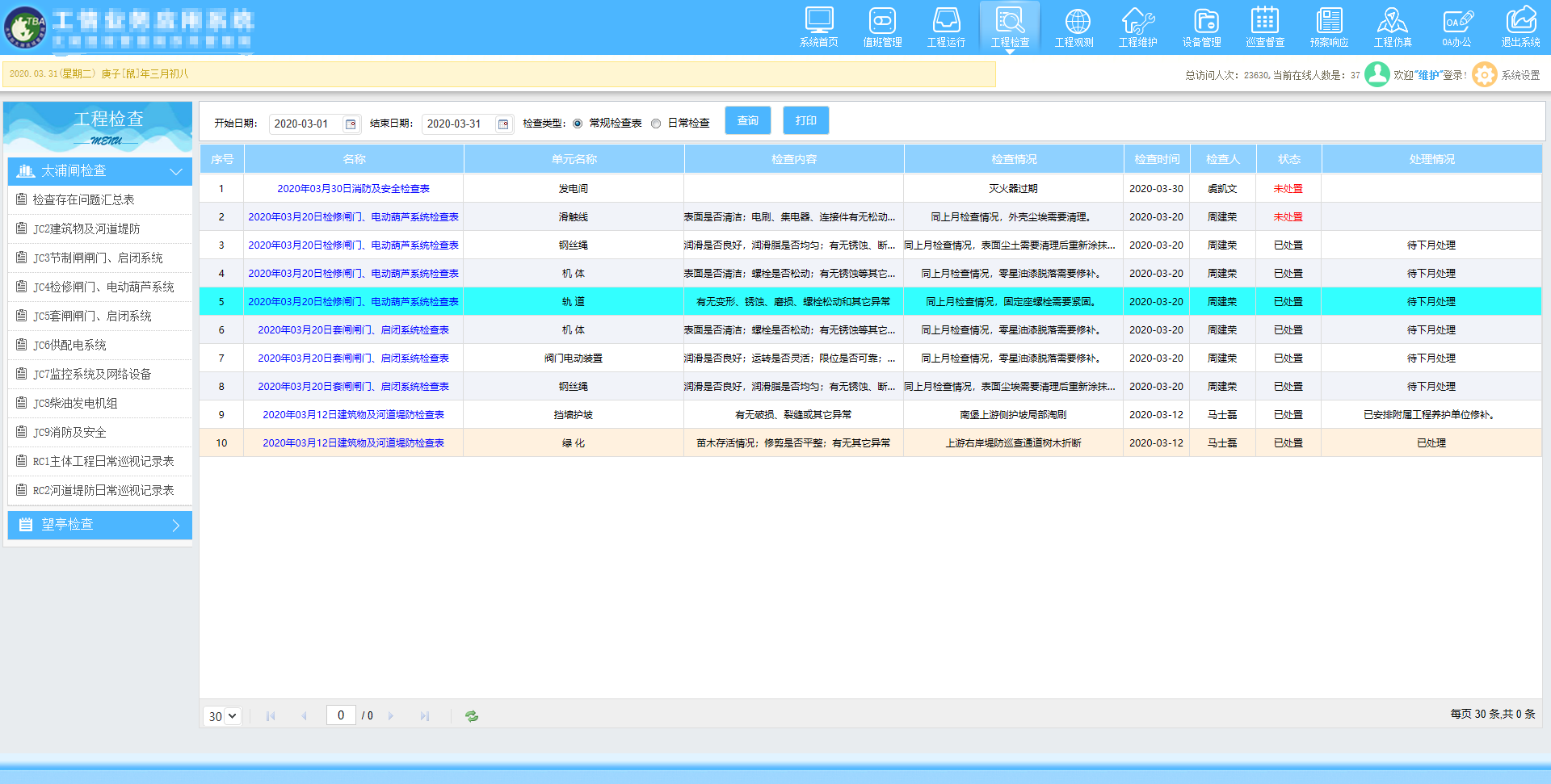Open JC8柴油发电机组 in sidebar
The height and width of the screenshot is (784, 1551).
pos(100,403)
